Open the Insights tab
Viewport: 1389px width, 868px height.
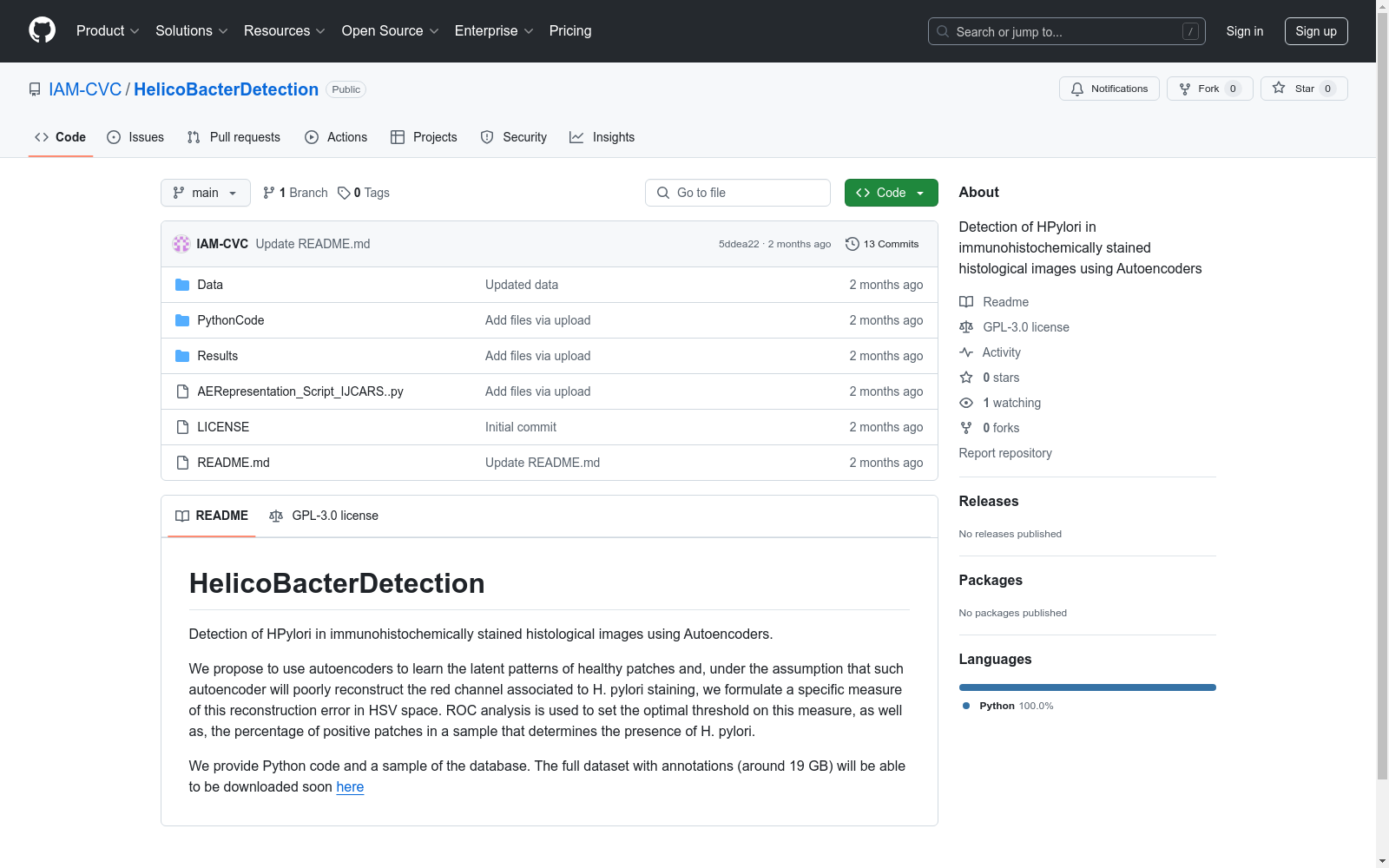tap(602, 137)
